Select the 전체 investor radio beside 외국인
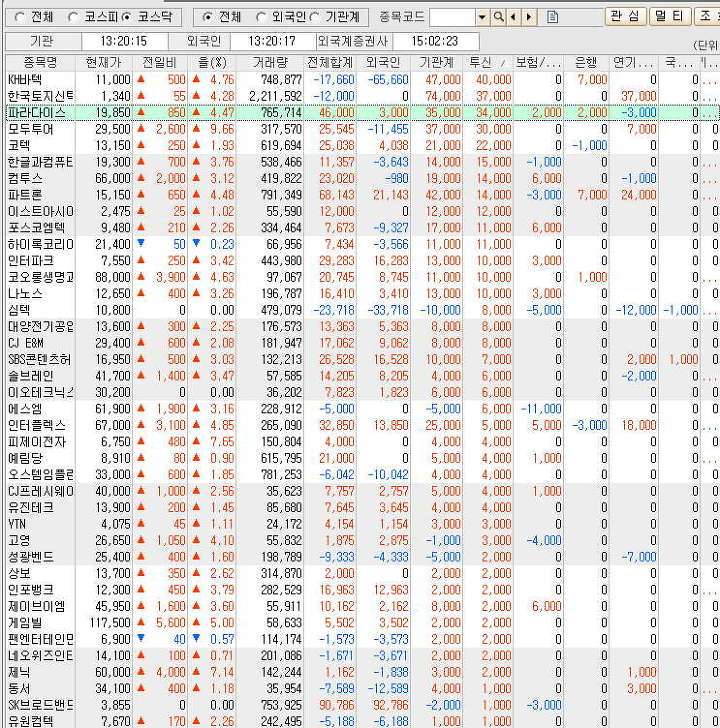720x728 pixels. [208, 17]
